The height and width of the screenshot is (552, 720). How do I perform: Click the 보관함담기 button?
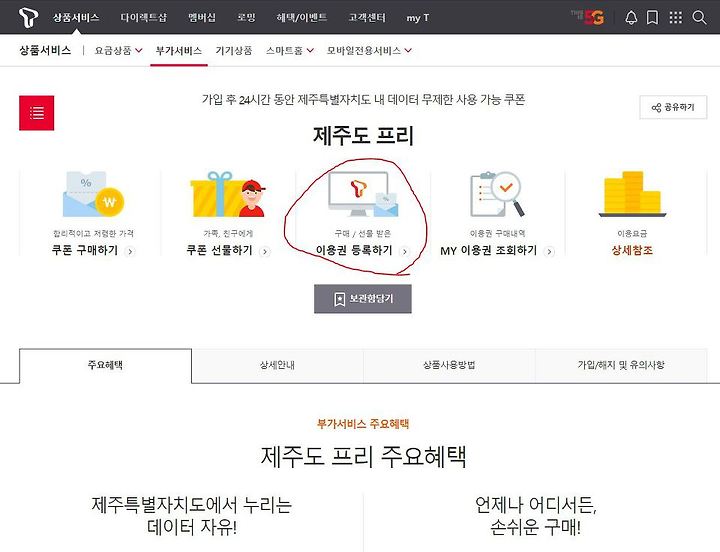tap(363, 299)
